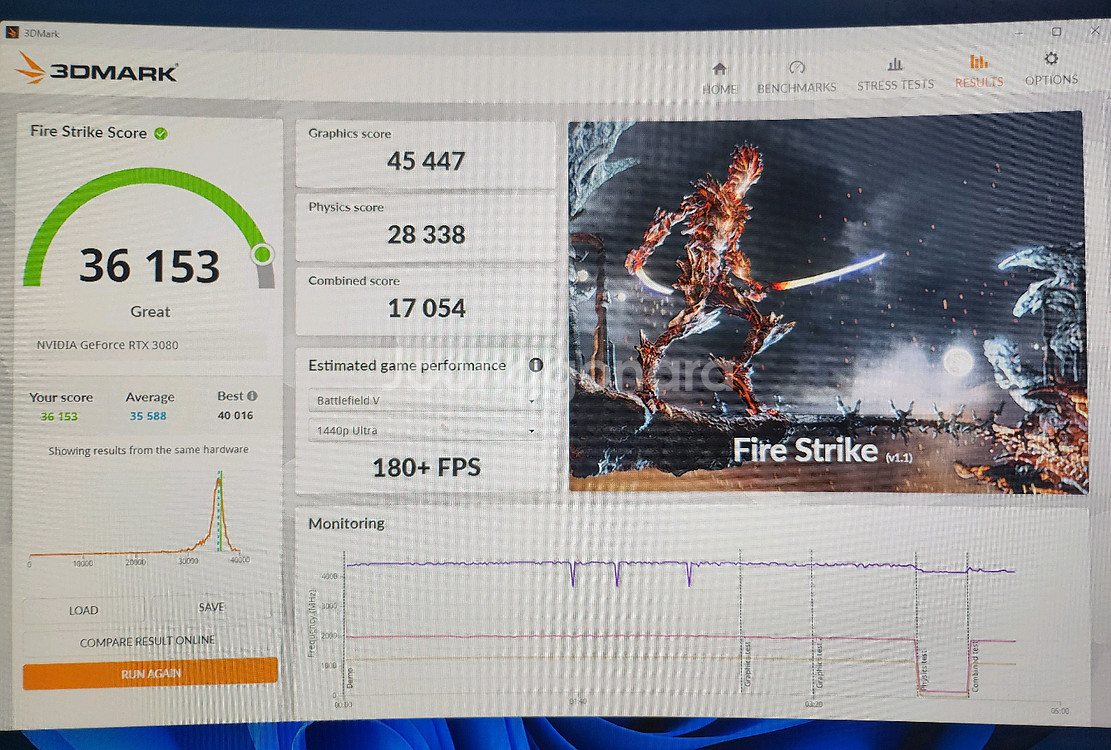Click the NVIDIA GeForce RTX 3080 label
The width and height of the screenshot is (1111, 750).
click(108, 345)
